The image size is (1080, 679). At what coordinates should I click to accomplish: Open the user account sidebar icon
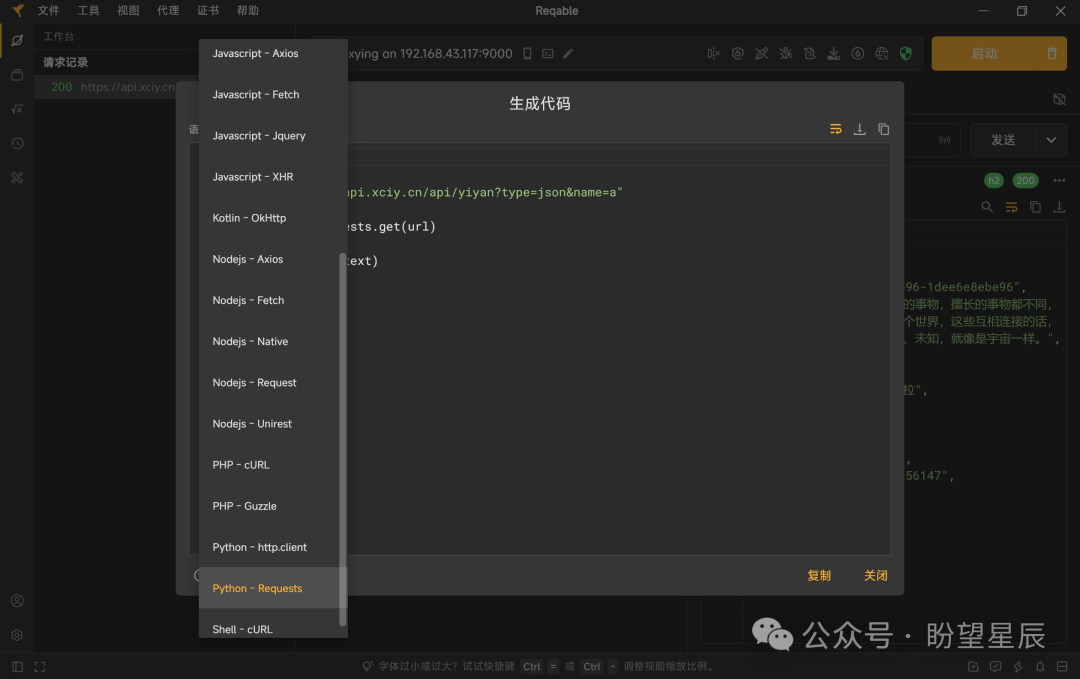(x=17, y=601)
